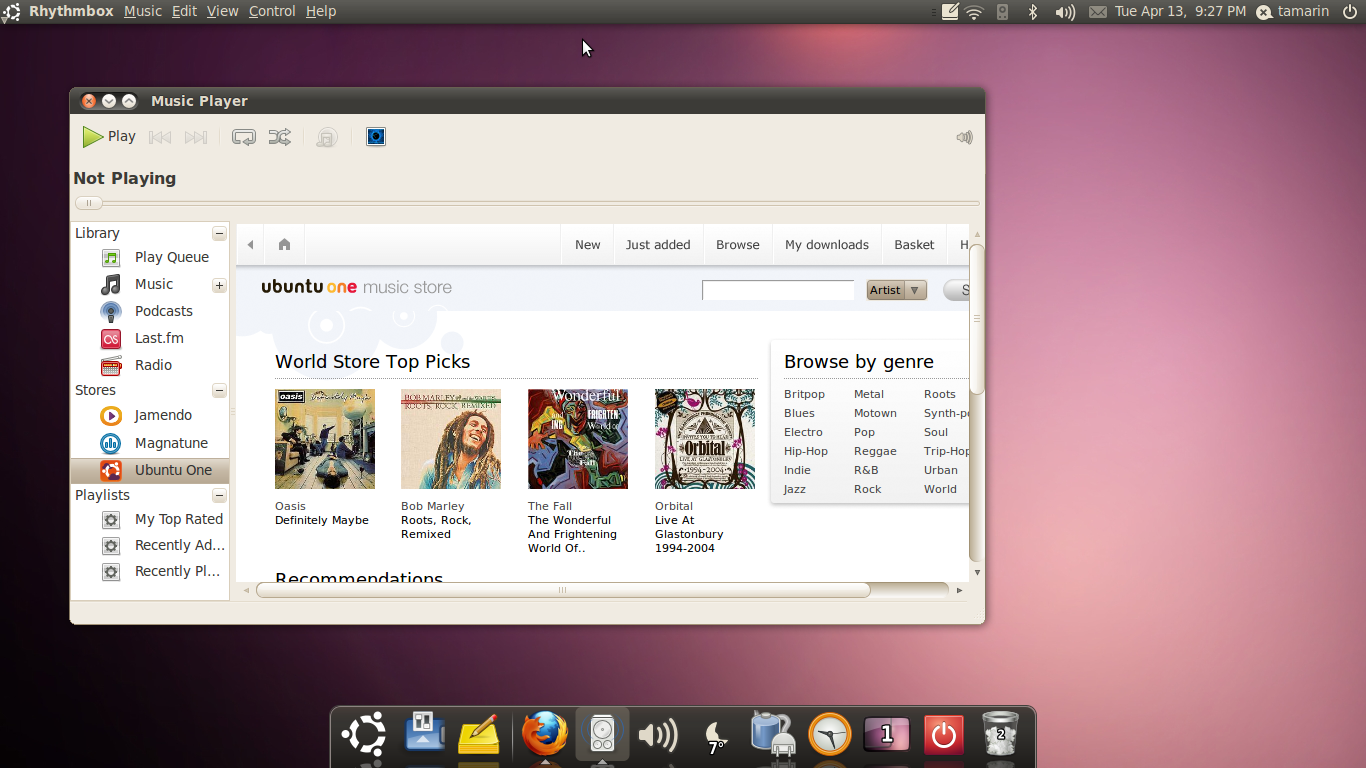Open the Control menu

(272, 11)
